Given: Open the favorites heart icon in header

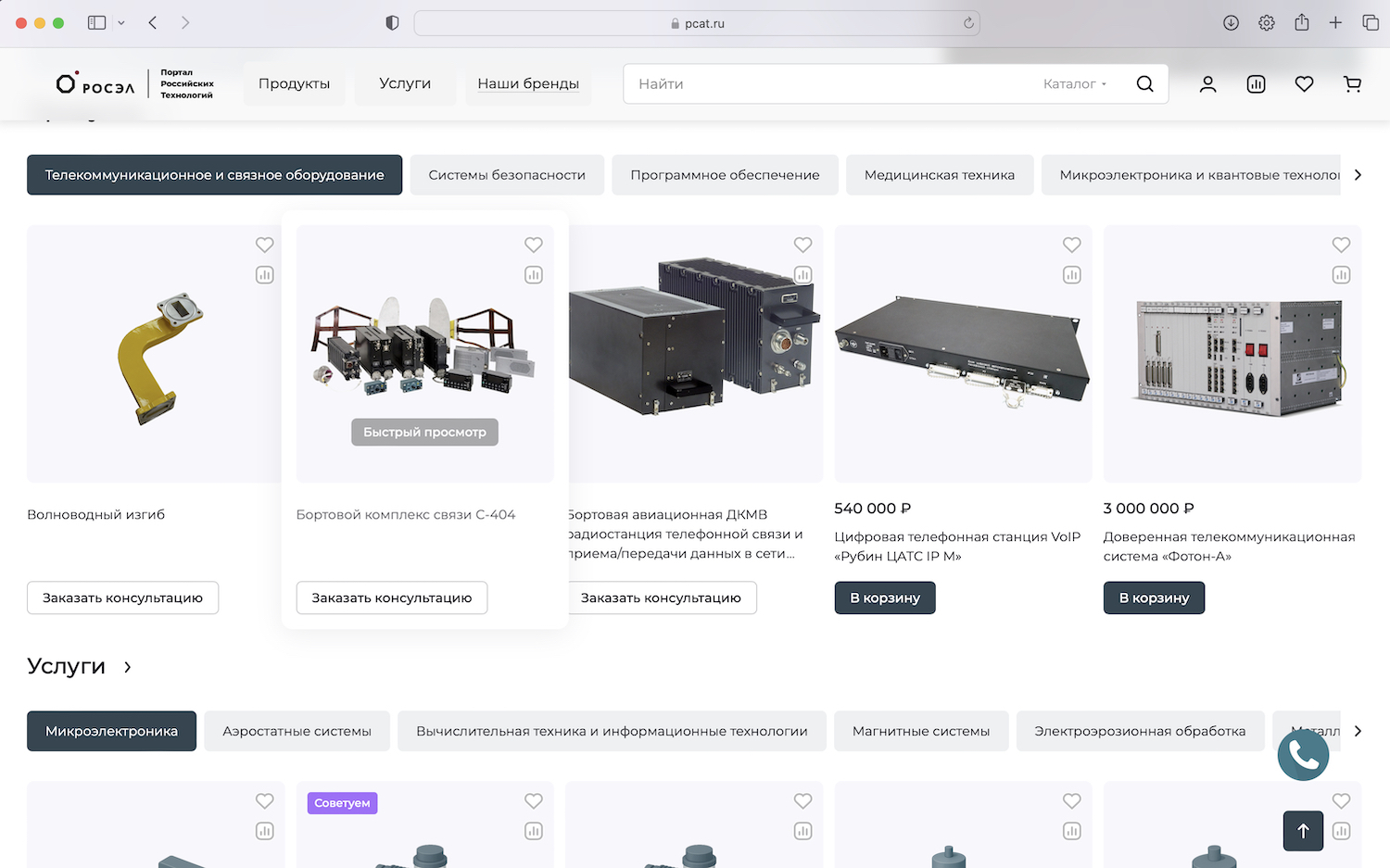Looking at the screenshot, I should coord(1304,84).
